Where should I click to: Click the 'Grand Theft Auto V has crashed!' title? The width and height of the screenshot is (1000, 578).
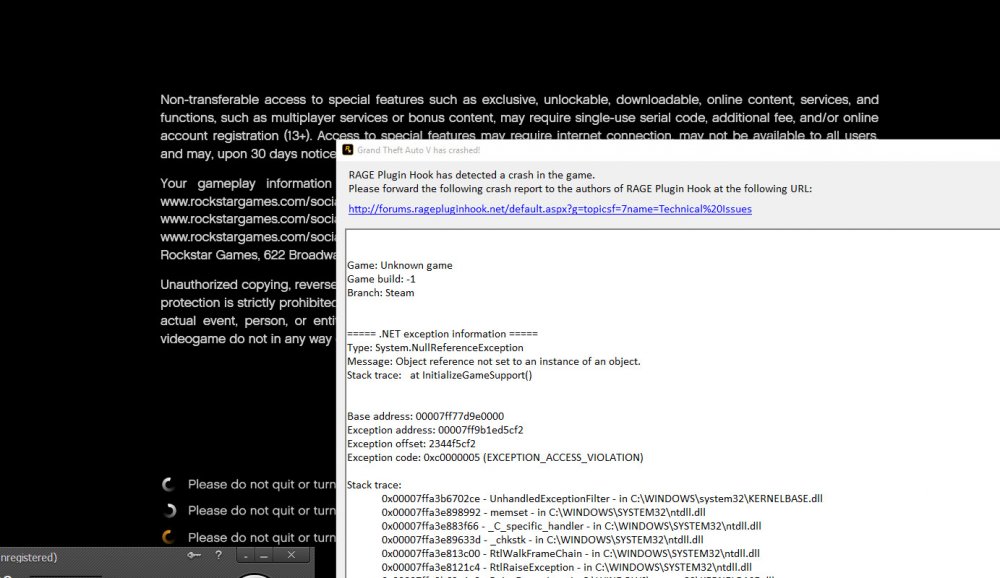(418, 150)
